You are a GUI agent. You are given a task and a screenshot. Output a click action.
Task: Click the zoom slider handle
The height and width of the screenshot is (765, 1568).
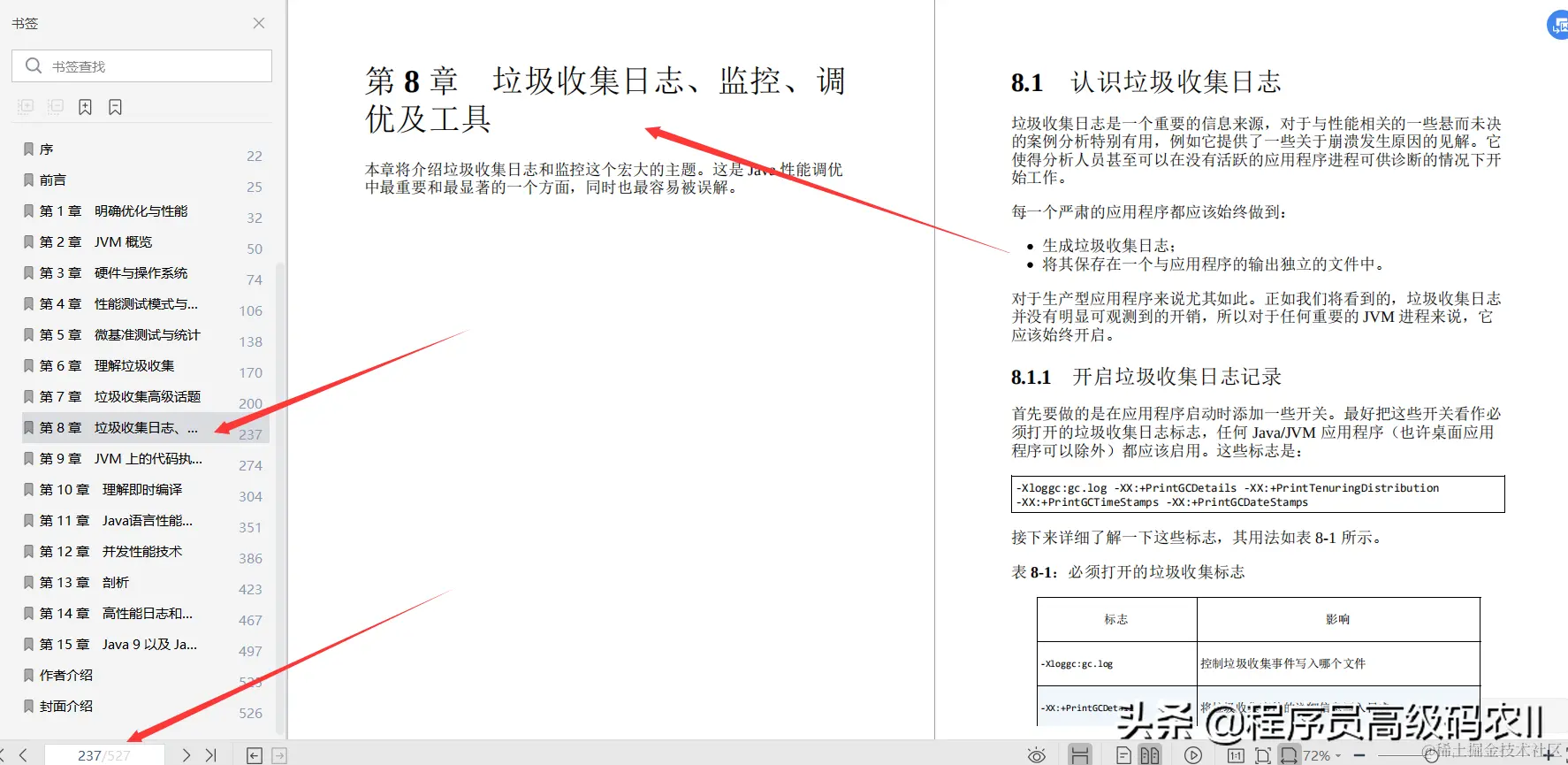click(x=1431, y=756)
